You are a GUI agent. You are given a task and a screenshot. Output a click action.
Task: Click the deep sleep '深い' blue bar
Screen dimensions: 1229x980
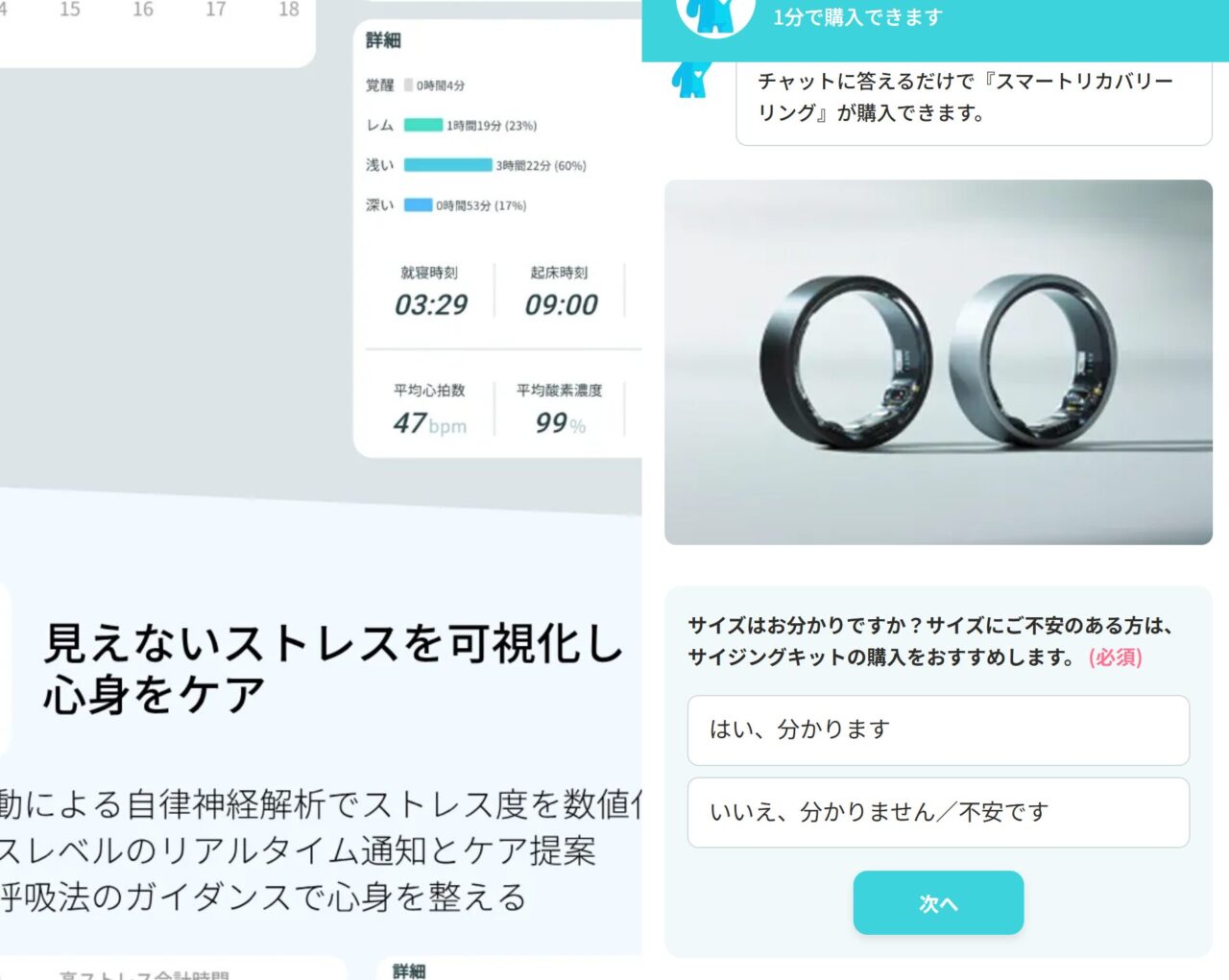click(x=418, y=204)
